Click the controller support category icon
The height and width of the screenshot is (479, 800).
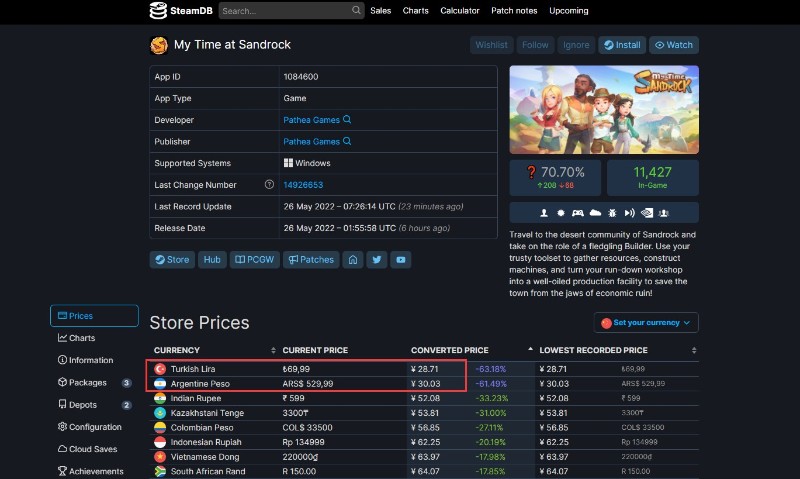click(578, 213)
